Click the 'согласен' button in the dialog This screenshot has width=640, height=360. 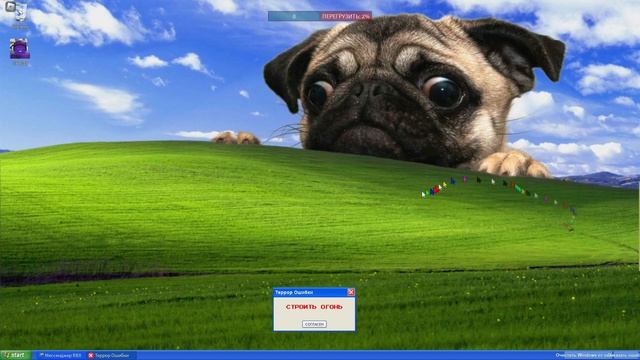[314, 324]
